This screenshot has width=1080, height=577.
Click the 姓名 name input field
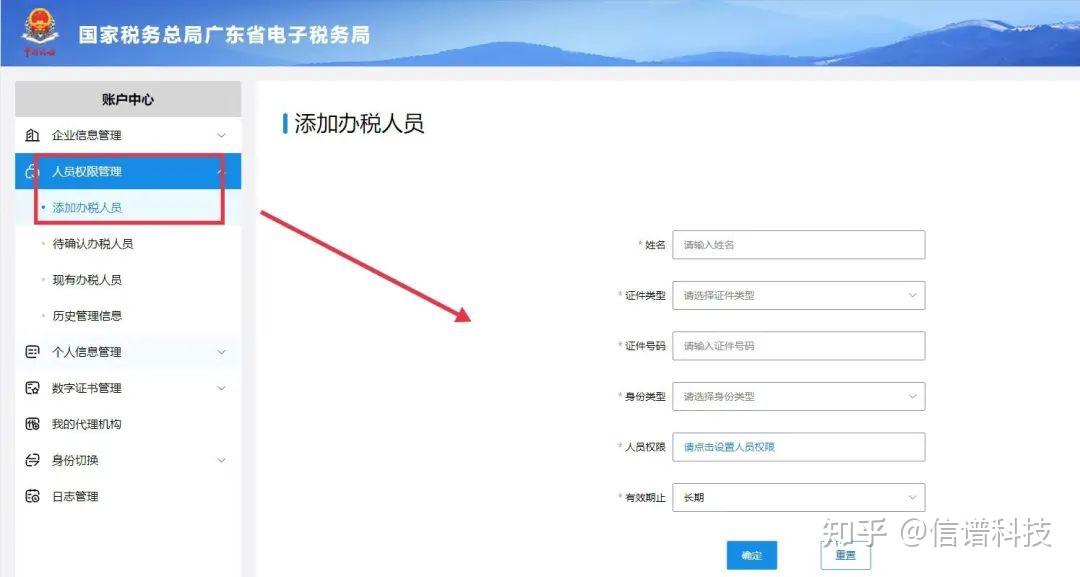(x=798, y=244)
